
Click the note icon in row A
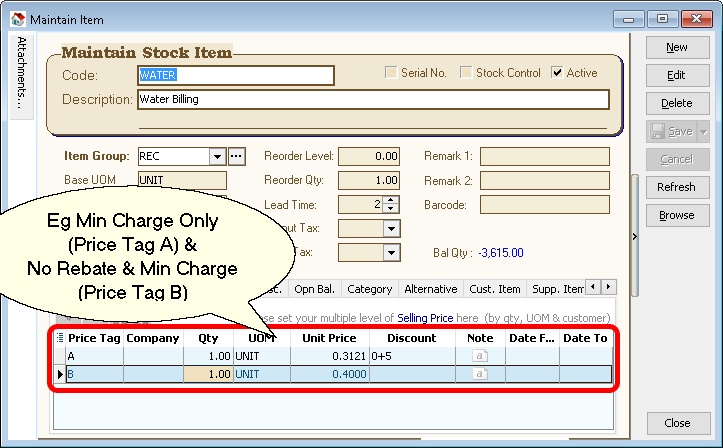point(479,356)
